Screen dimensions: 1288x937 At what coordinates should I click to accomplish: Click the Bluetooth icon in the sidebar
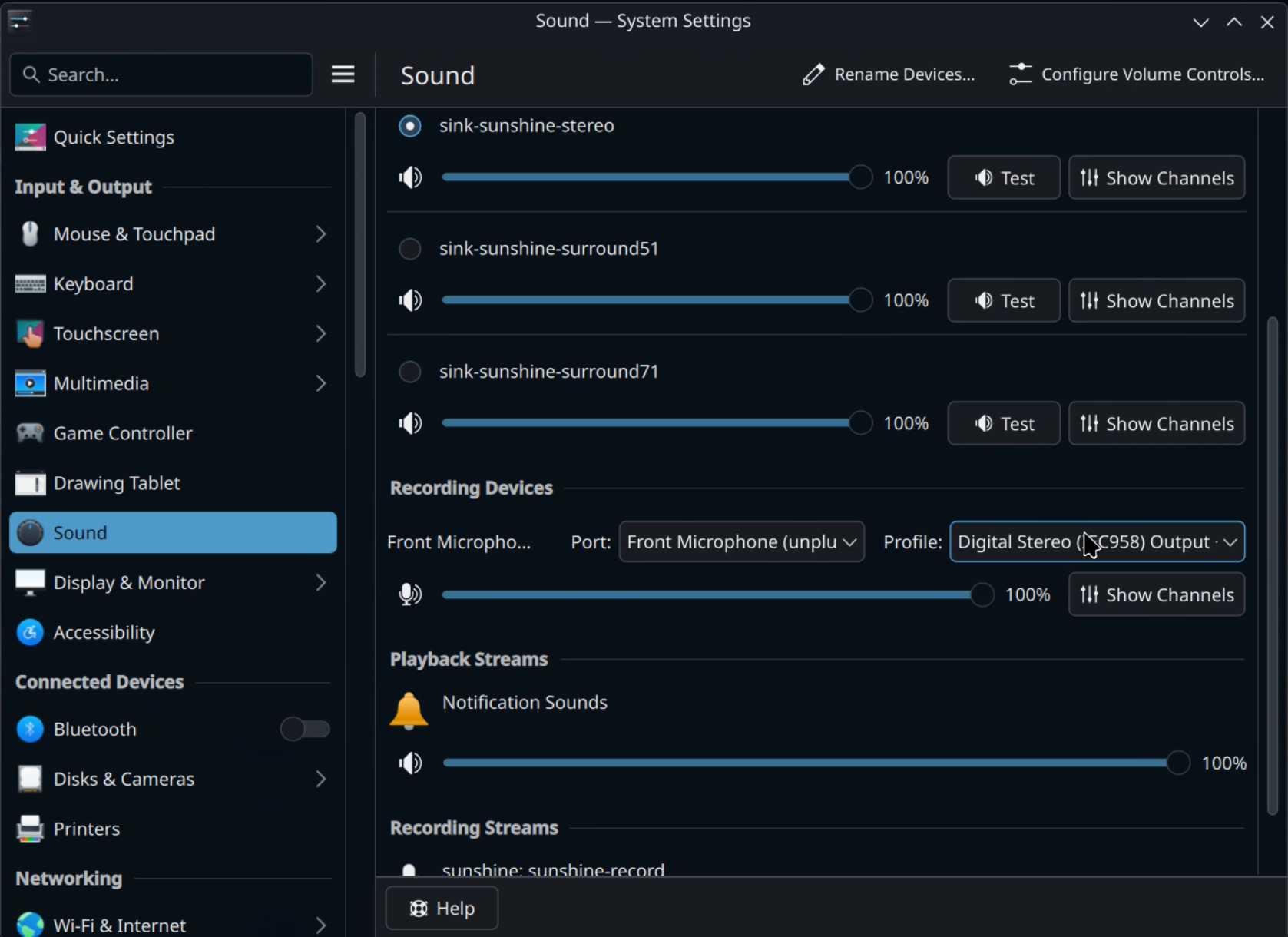[30, 729]
